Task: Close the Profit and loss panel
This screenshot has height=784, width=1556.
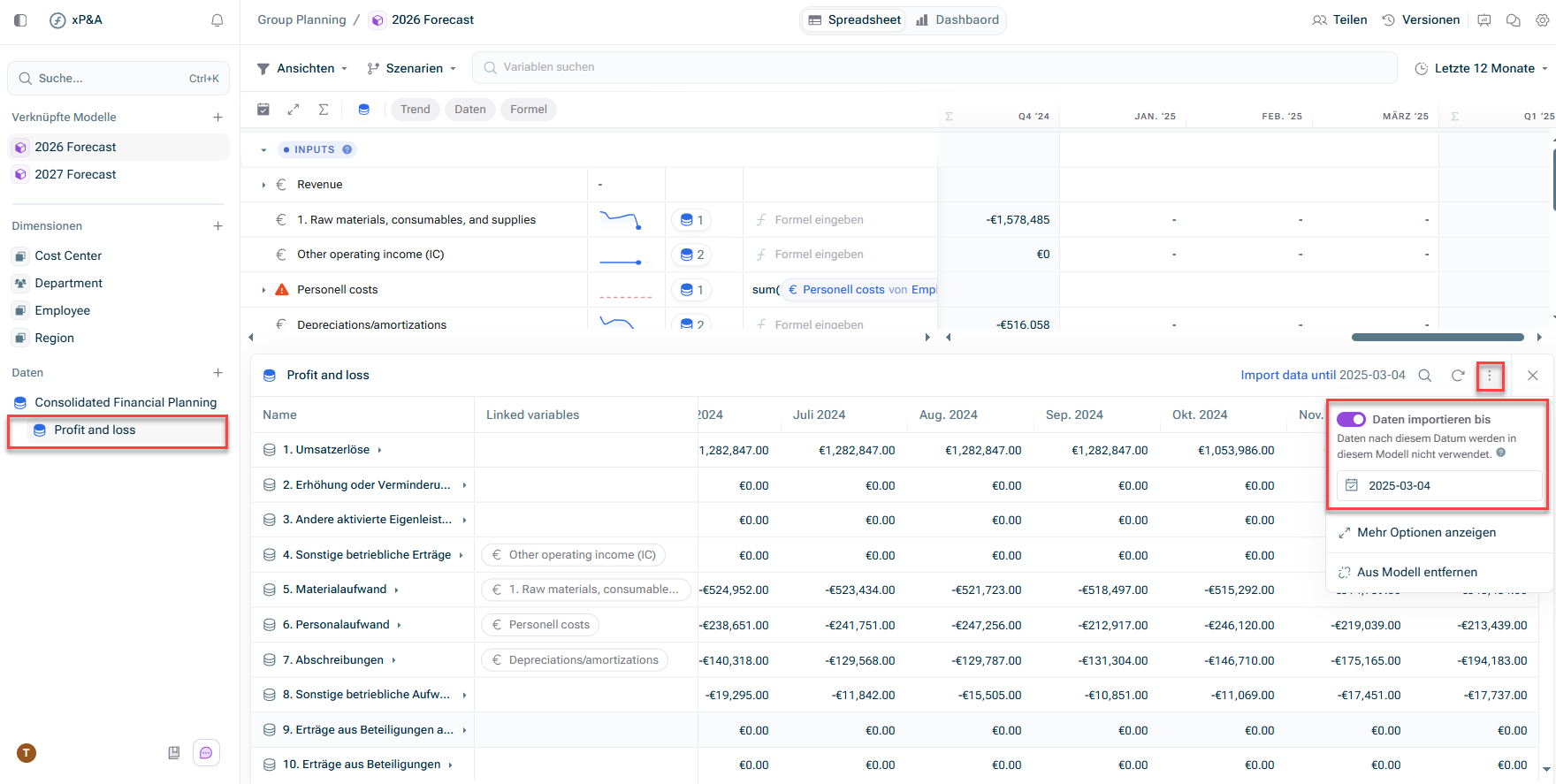Action: pos(1533,376)
